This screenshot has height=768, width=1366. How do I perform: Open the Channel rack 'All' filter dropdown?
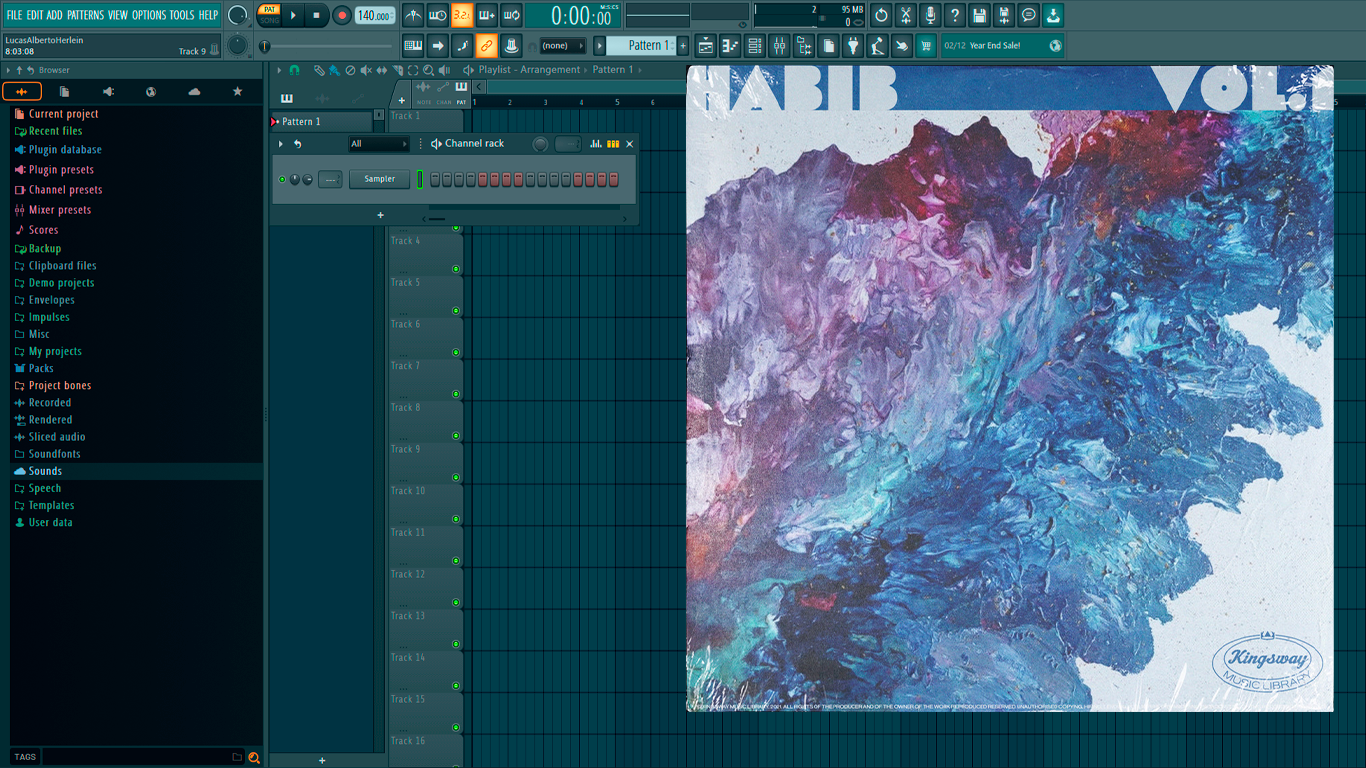[379, 144]
